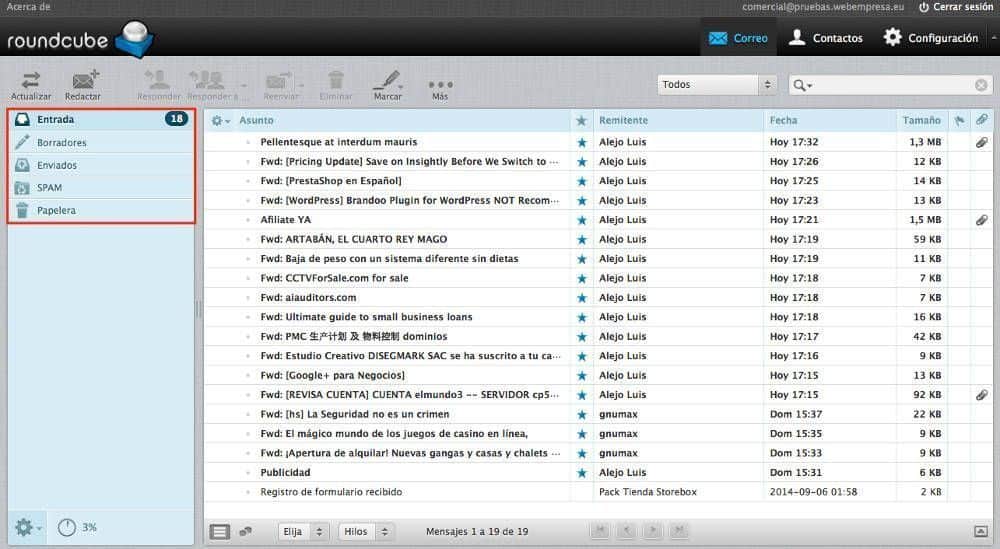Sort messages by Remitente column
The image size is (1000, 549).
click(x=623, y=121)
